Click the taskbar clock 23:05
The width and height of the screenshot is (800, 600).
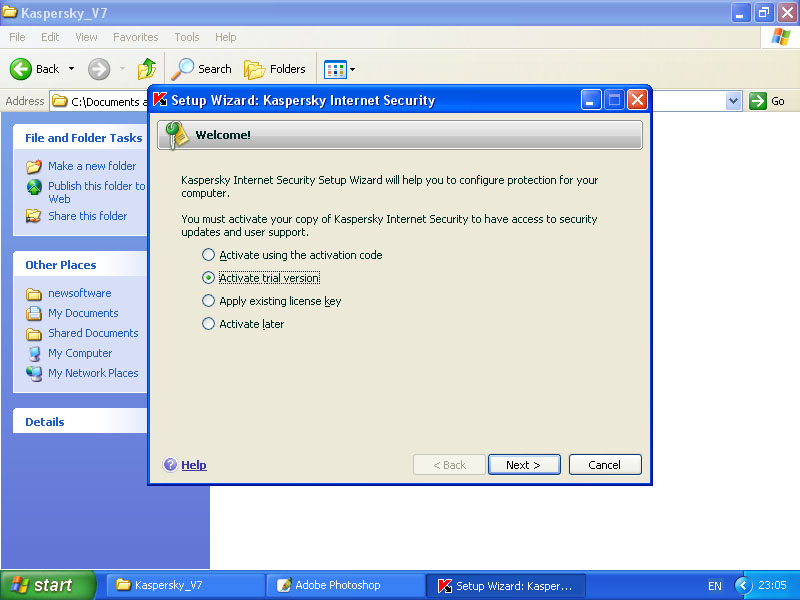click(x=772, y=585)
